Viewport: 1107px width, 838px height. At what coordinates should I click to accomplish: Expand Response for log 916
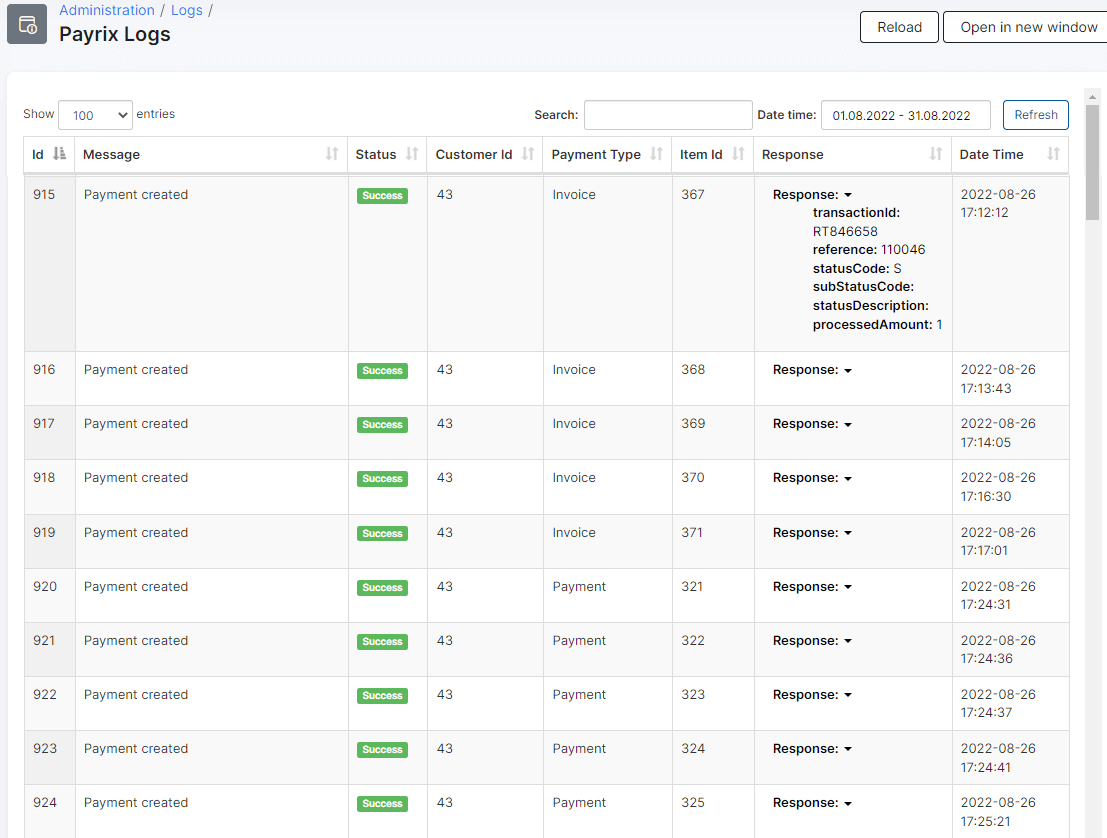(x=812, y=370)
